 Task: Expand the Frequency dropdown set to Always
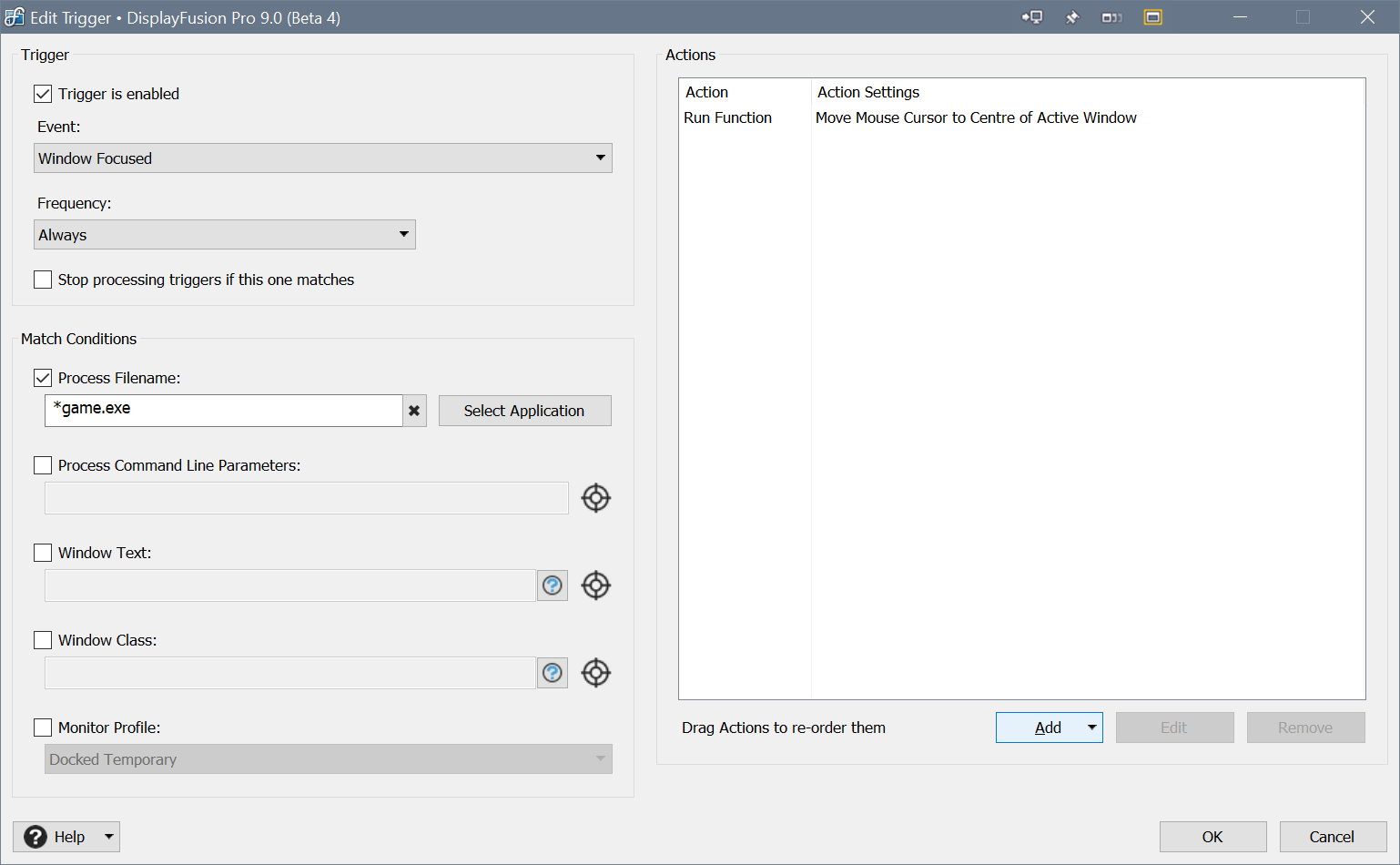225,235
